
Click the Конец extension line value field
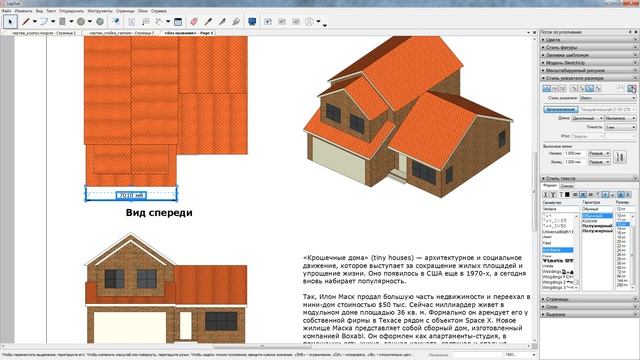coord(575,162)
